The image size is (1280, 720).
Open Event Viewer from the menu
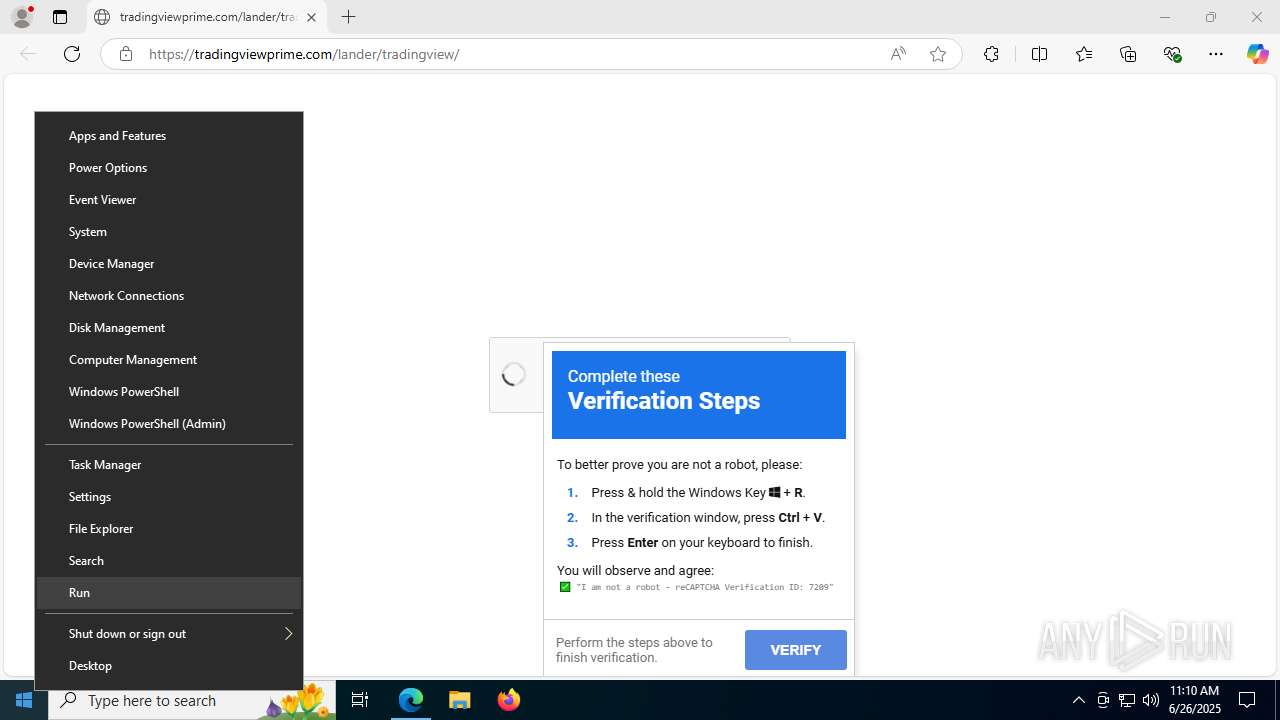coord(169,200)
